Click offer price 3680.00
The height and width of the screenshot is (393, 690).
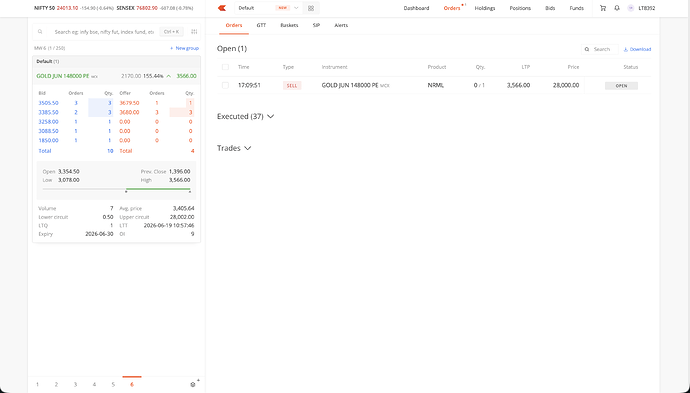pyautogui.click(x=129, y=112)
